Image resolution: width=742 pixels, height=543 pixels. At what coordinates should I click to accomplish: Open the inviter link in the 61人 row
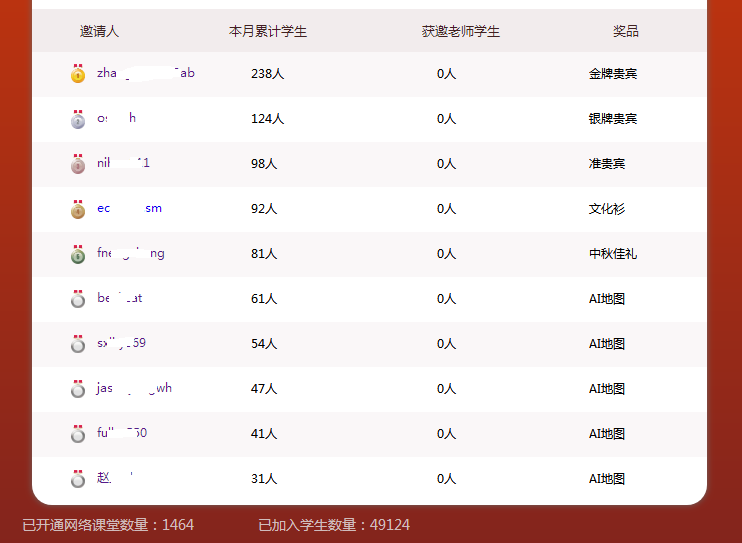(x=119, y=298)
